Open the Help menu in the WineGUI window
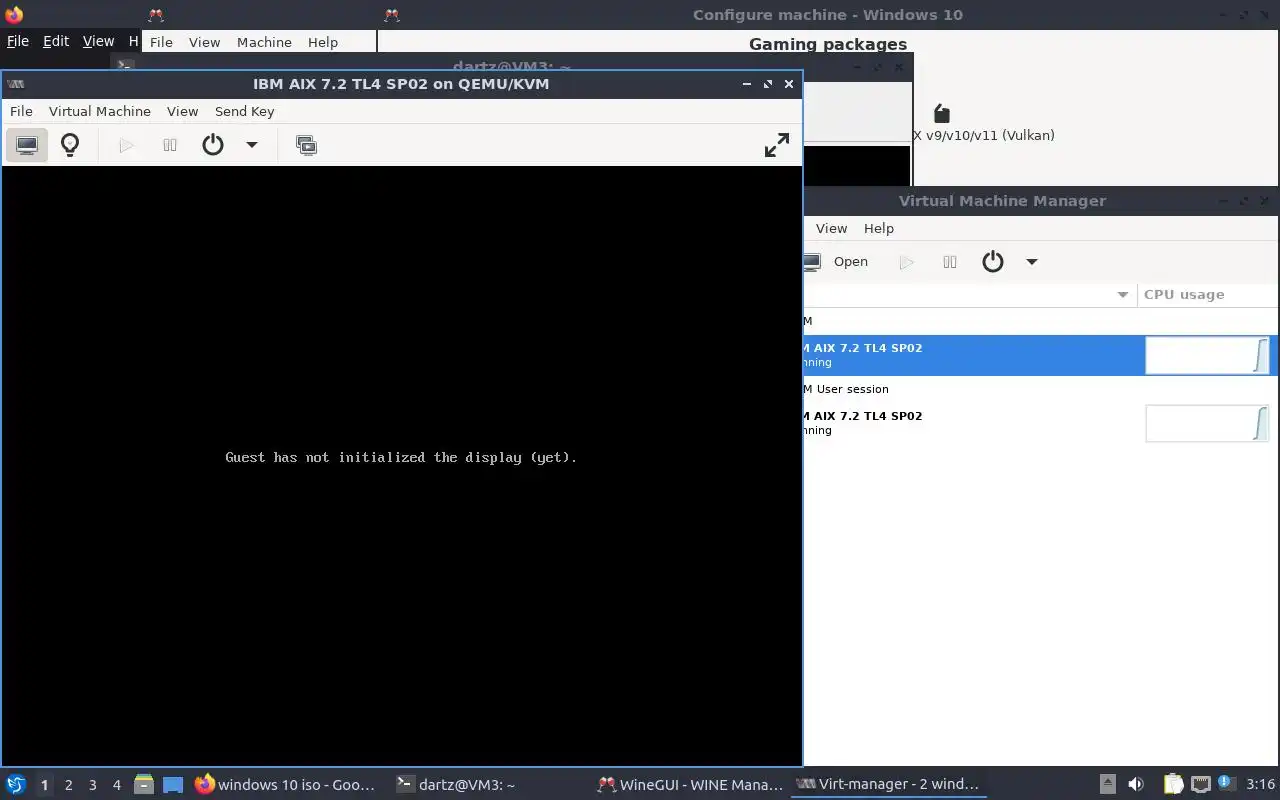The width and height of the screenshot is (1280, 800). click(323, 42)
